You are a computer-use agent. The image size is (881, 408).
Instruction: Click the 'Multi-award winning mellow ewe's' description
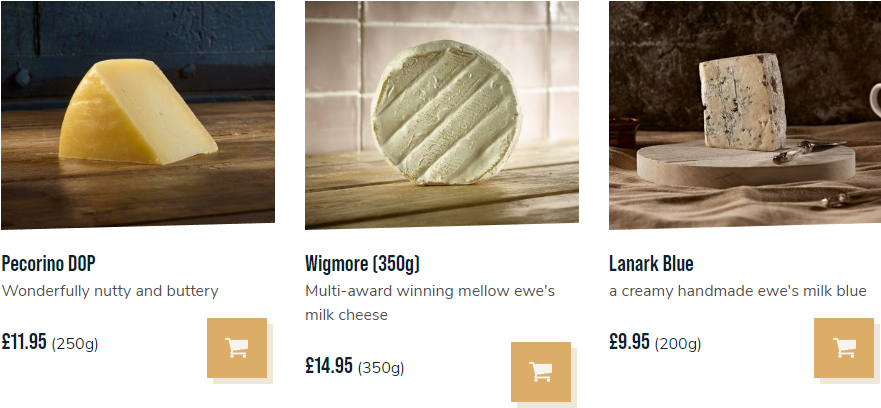click(x=430, y=291)
